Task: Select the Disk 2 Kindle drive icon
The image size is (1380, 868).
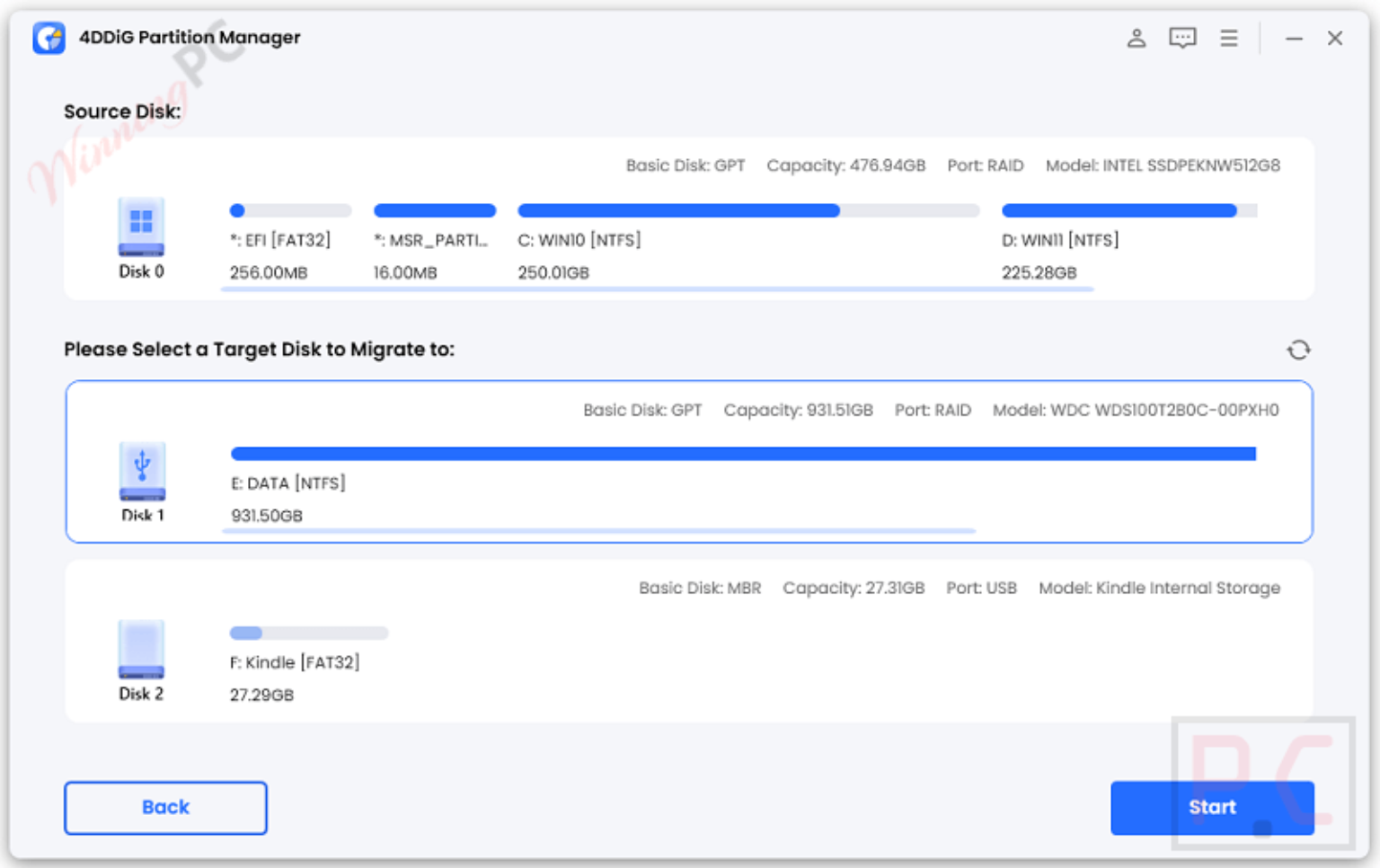Action: 141,651
